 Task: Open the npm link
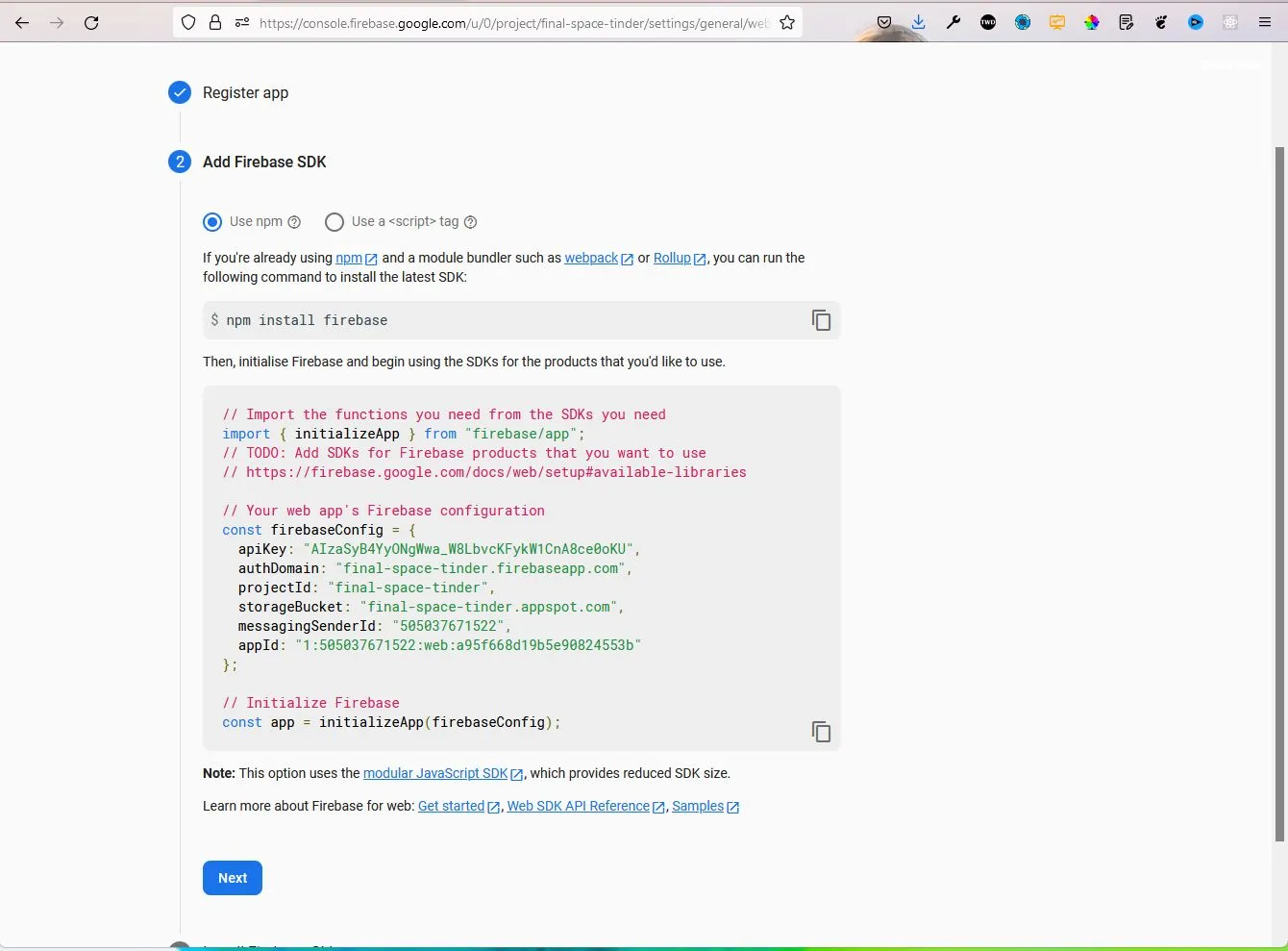click(x=356, y=258)
